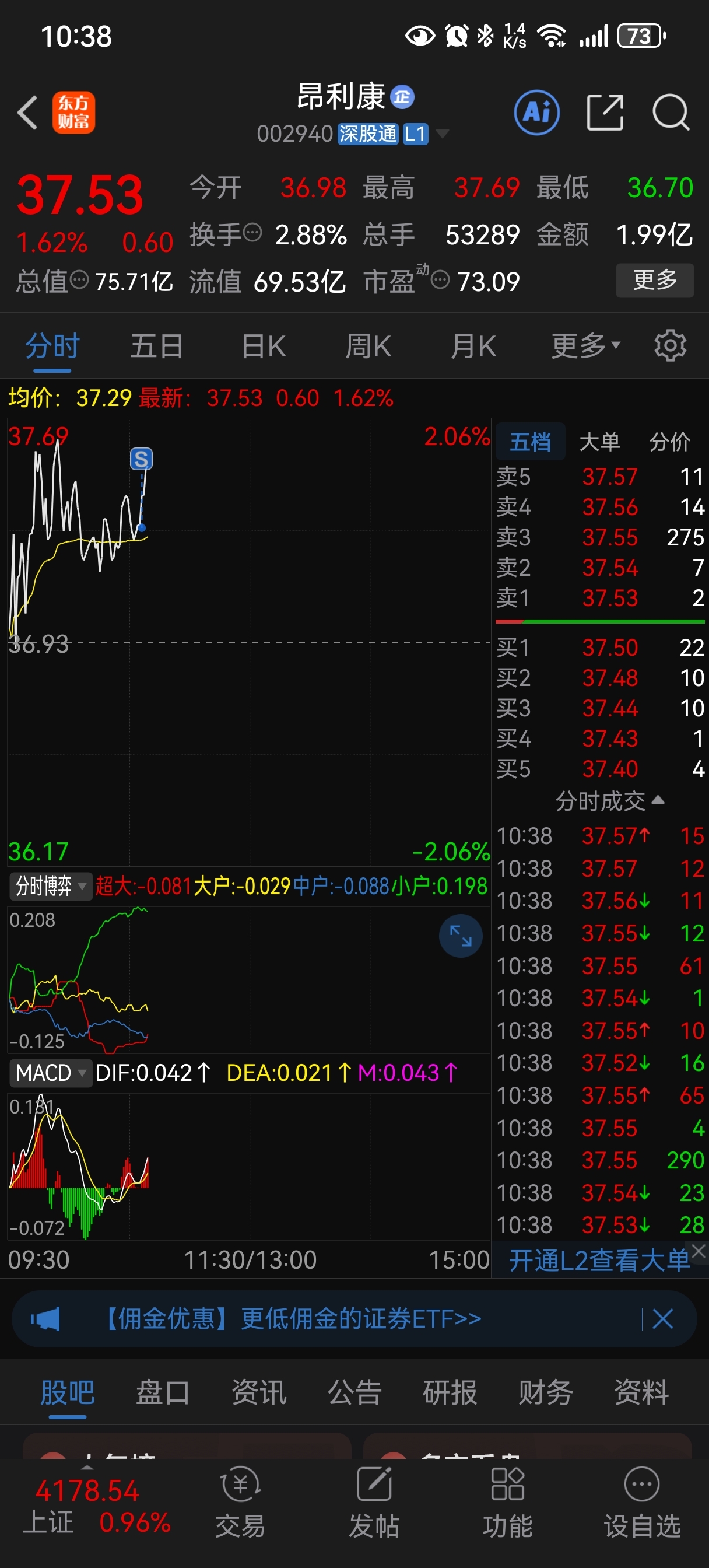Image resolution: width=709 pixels, height=1568 pixels.
Task: Close the 开通L2 prompt
Action: point(699,1251)
